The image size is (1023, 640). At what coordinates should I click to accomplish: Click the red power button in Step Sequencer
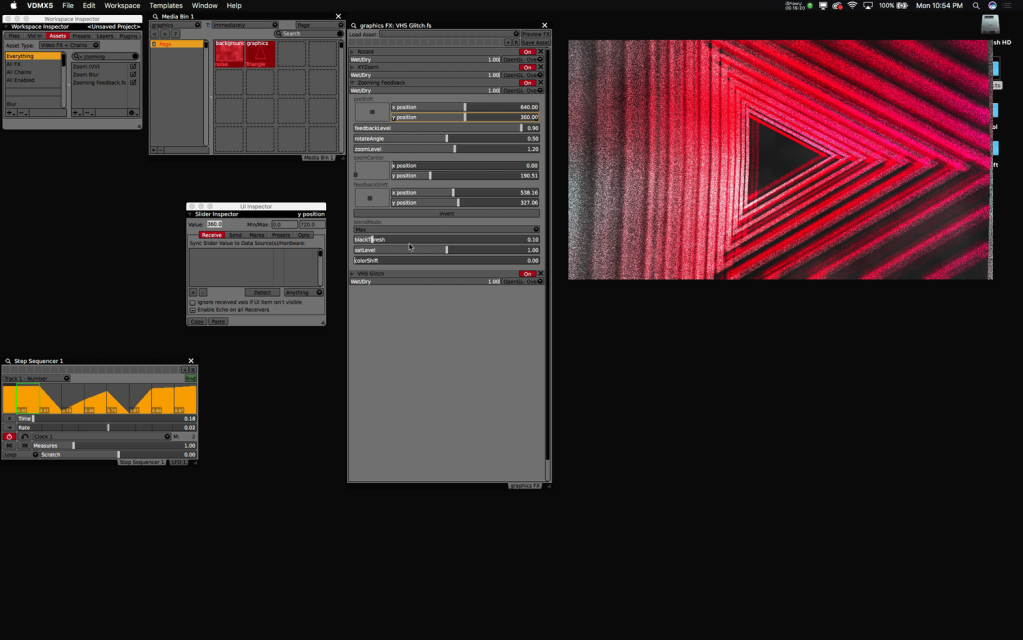10,437
